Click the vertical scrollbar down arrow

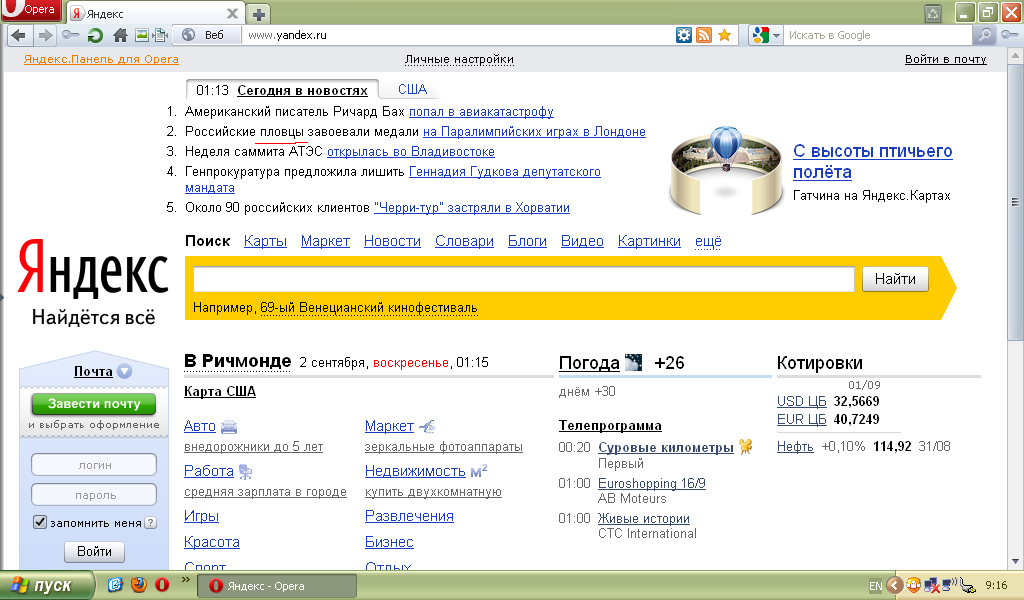tap(1015, 561)
